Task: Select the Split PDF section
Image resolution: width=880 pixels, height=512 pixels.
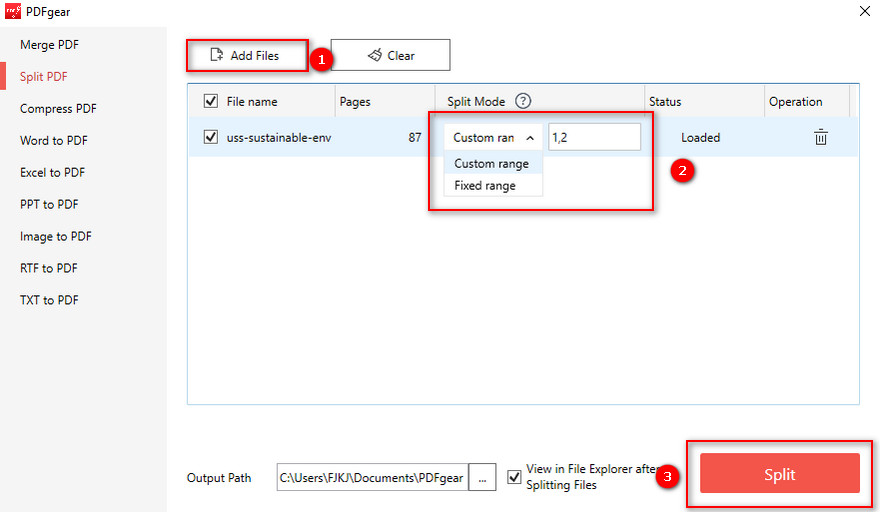Action: pyautogui.click(x=44, y=77)
